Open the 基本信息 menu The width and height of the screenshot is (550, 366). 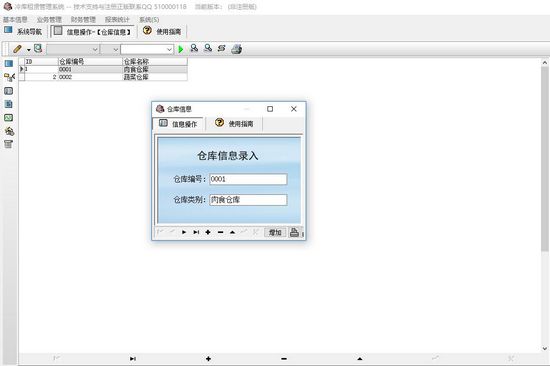coord(15,20)
